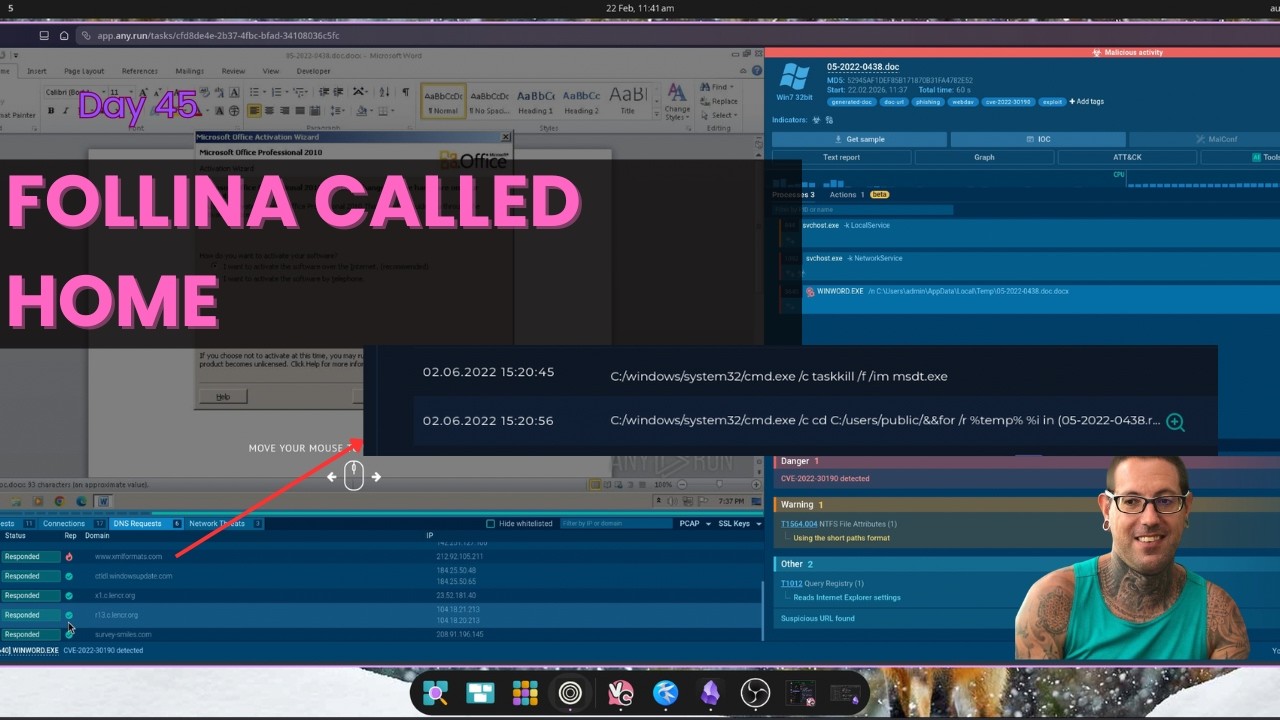The image size is (1280, 720).
Task: Select the survey-smiles.com domain
Action: pyautogui.click(x=123, y=634)
